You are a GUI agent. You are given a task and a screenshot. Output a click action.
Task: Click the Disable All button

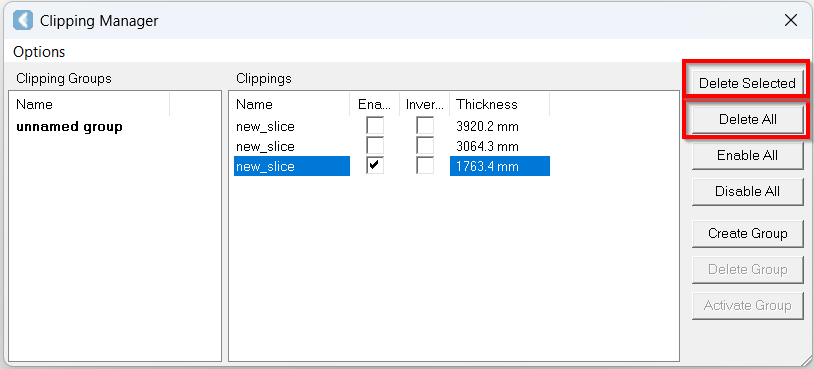click(747, 192)
